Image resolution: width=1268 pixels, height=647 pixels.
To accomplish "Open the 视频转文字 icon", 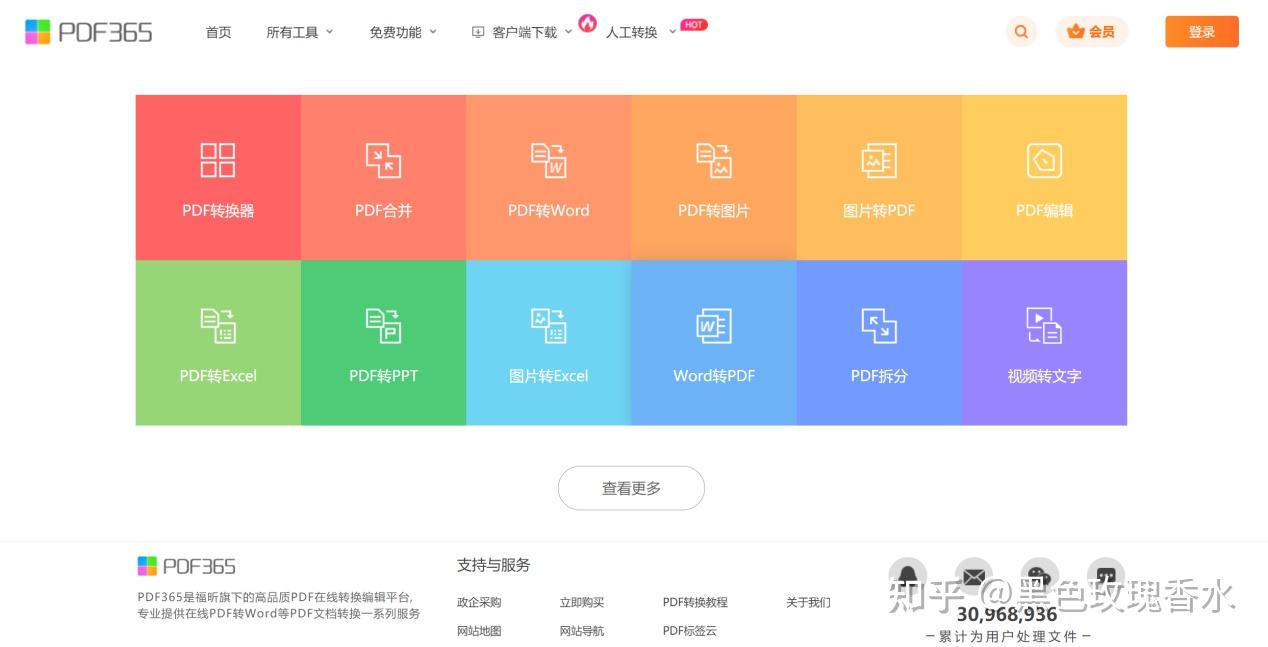I will click(x=1044, y=325).
